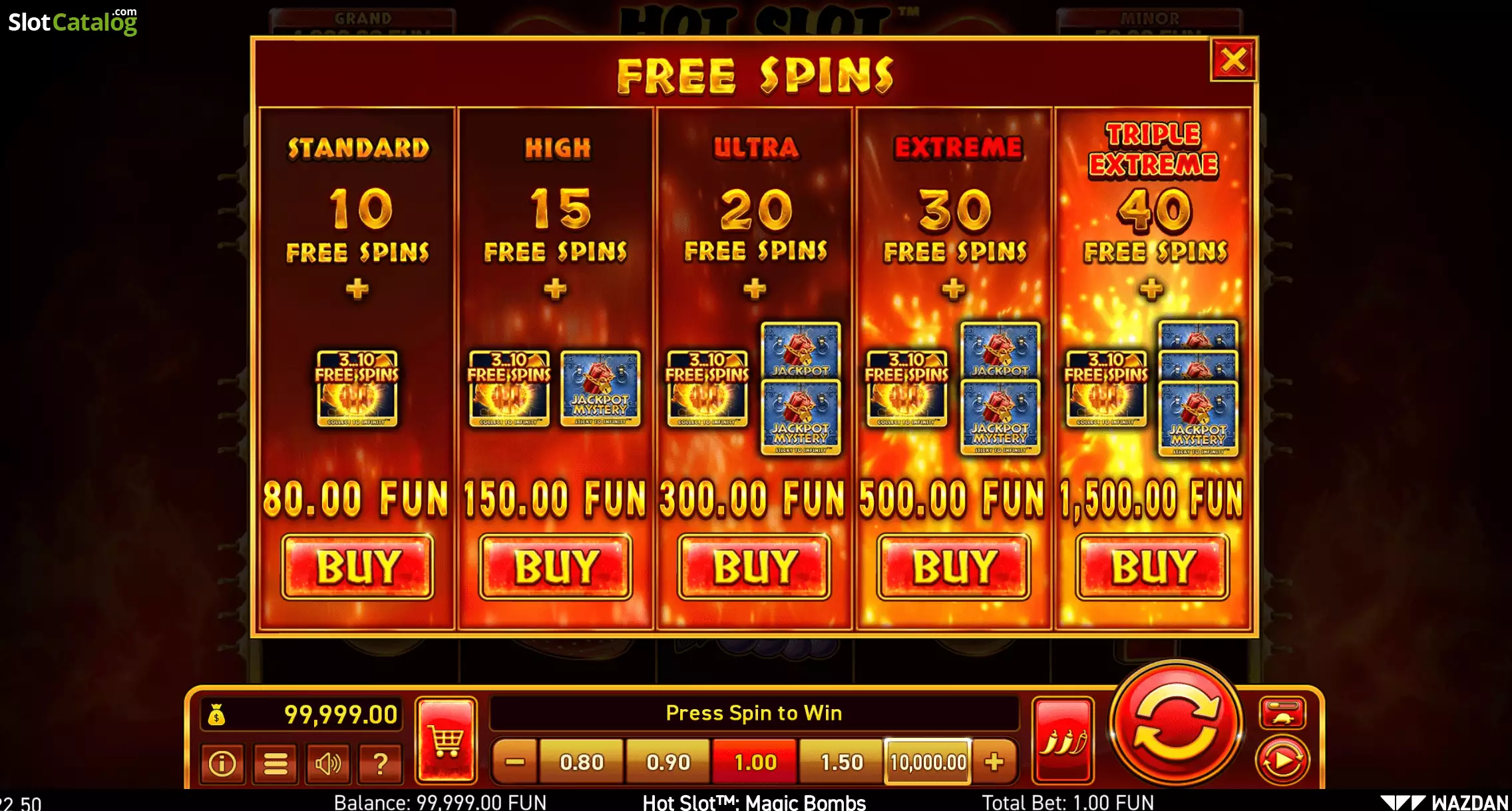Viewport: 1512px width, 811px height.
Task: Buy the Standard 10 free spins
Action: pyautogui.click(x=357, y=567)
